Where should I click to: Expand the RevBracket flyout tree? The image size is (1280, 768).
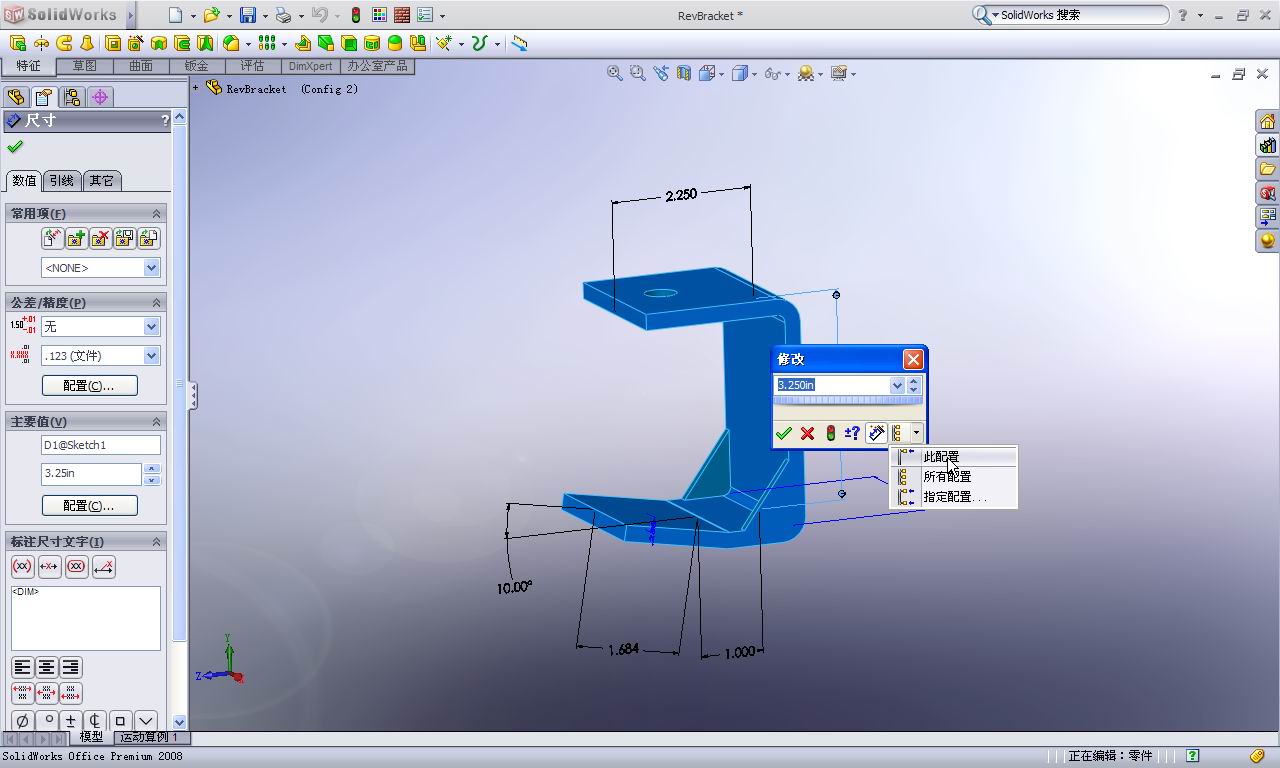click(x=196, y=88)
